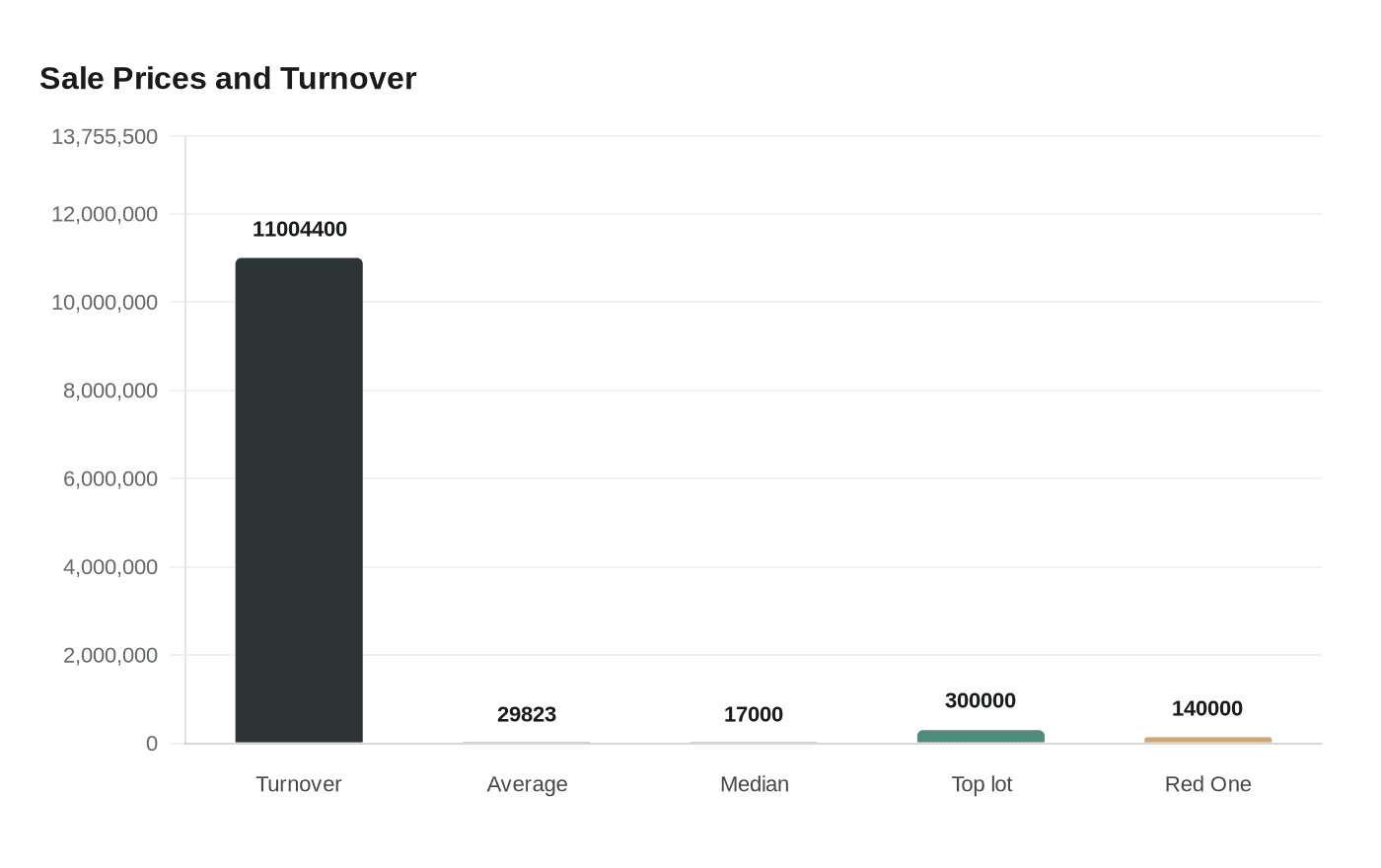Click the y-axis value 8,000,000

[110, 391]
